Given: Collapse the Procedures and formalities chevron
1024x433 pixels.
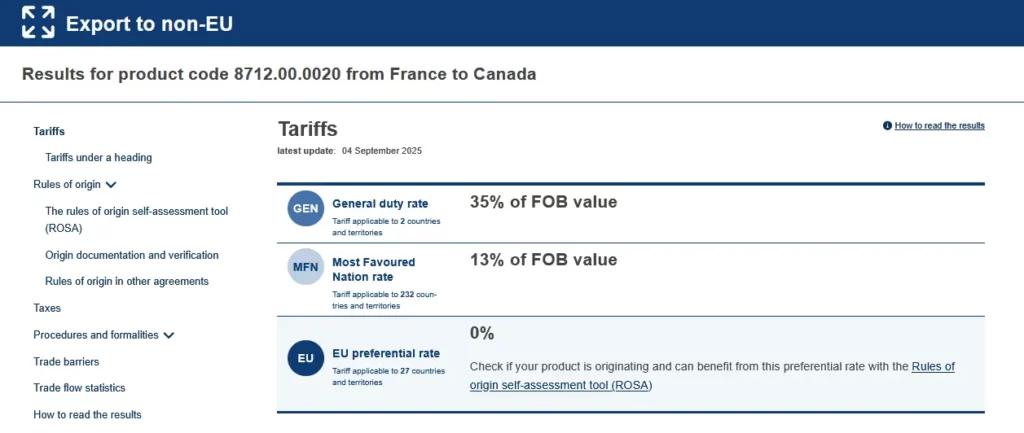Looking at the screenshot, I should click(x=168, y=336).
